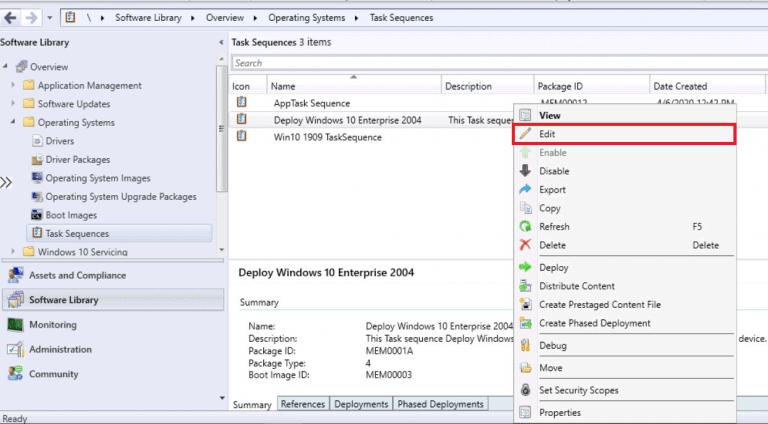This screenshot has width=768, height=424.
Task: Click the Export arrow icon in menu
Action: pos(525,190)
